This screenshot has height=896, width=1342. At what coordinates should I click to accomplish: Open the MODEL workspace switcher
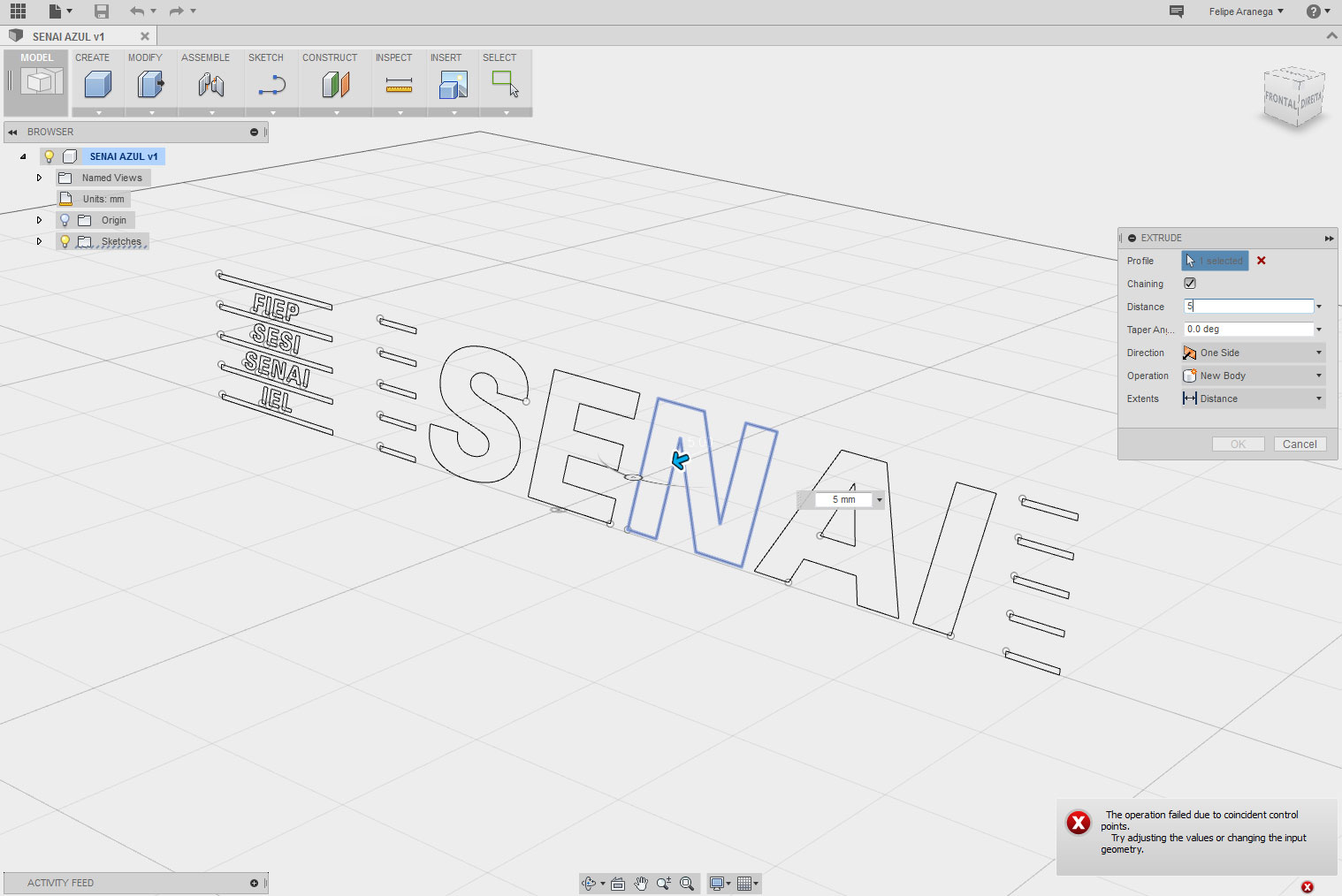[x=37, y=83]
